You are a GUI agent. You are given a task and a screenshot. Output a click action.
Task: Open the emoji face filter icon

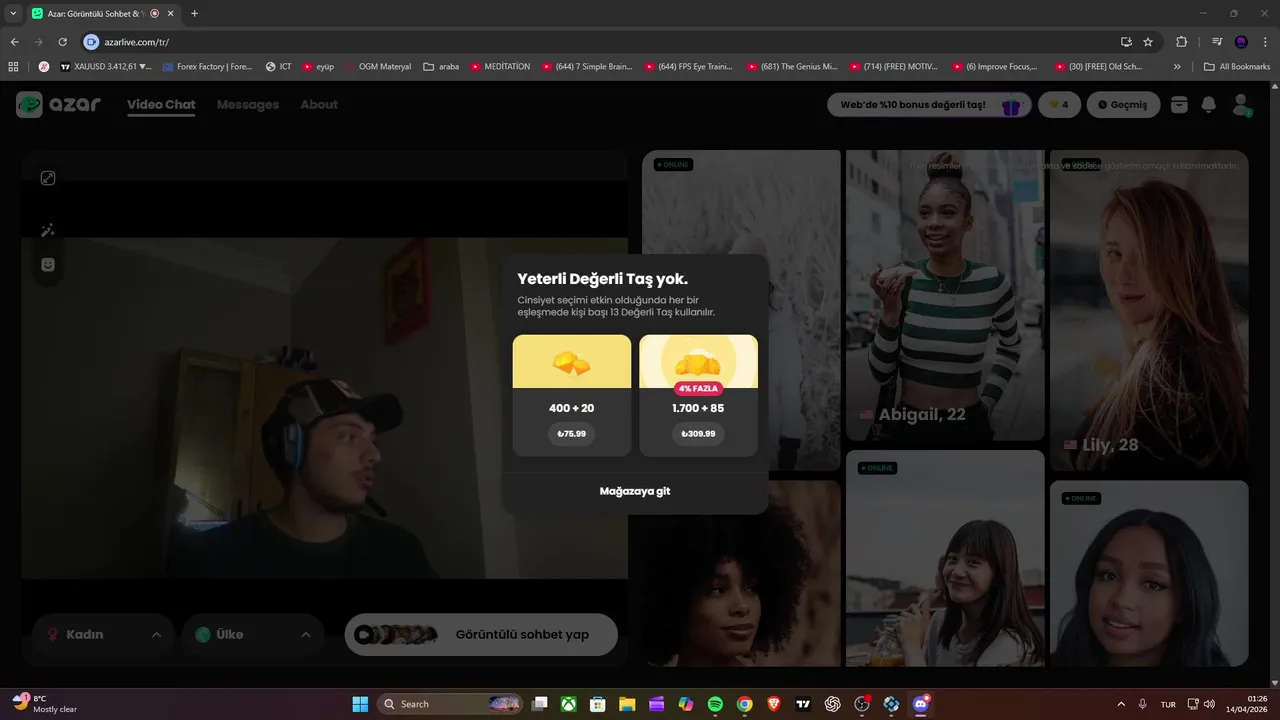tap(48, 265)
